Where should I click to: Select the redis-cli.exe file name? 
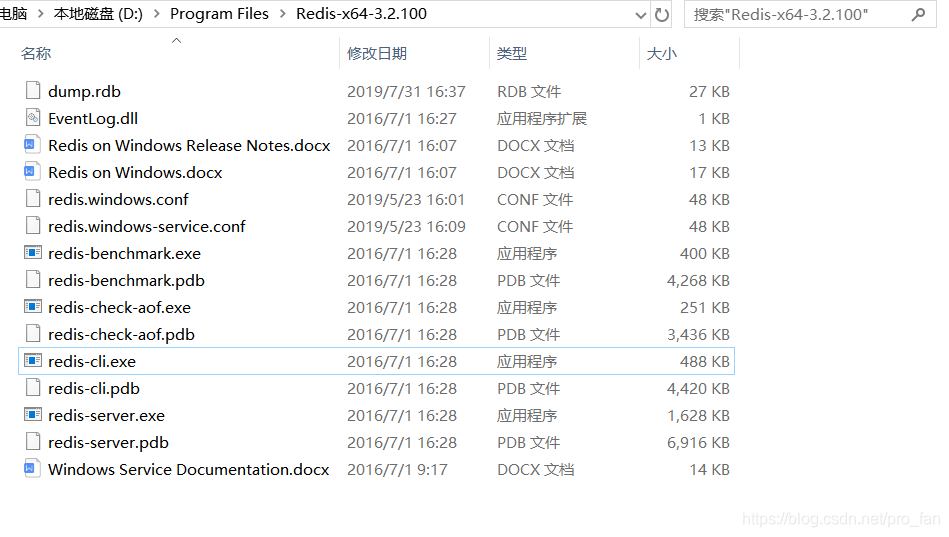point(92,361)
